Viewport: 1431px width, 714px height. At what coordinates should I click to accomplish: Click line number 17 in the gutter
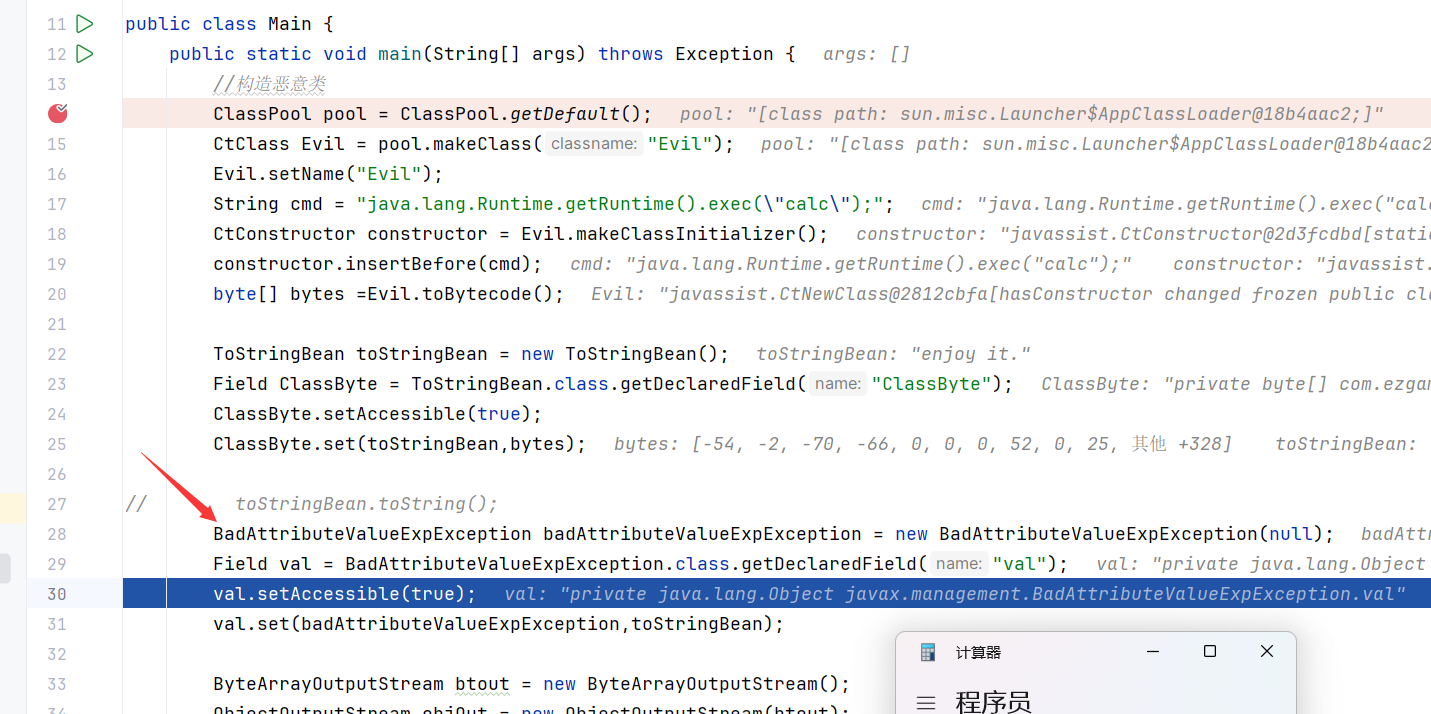coord(56,204)
